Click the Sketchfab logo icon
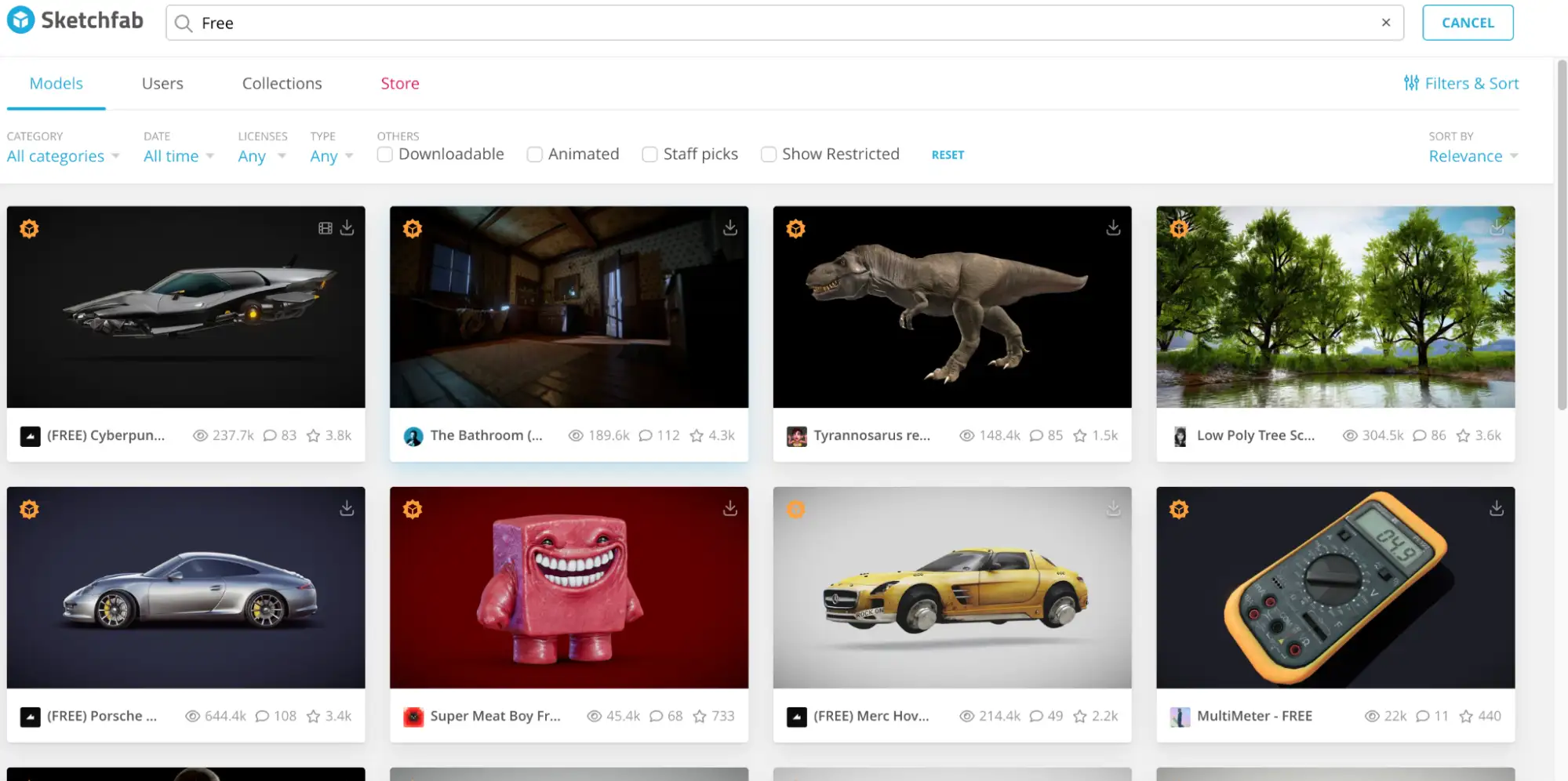 pyautogui.click(x=20, y=20)
